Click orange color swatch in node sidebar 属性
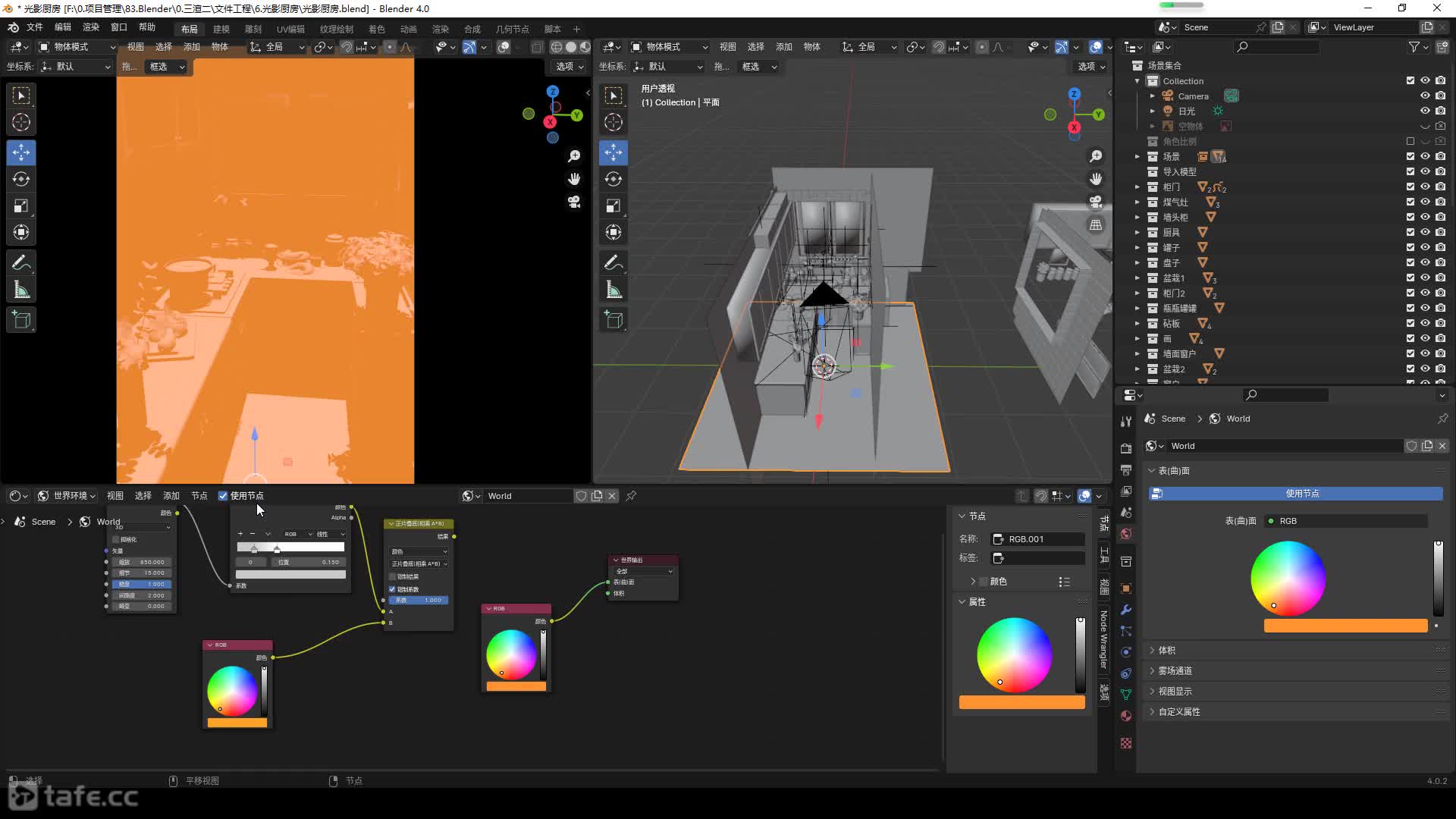This screenshot has height=819, width=1456. (1021, 702)
